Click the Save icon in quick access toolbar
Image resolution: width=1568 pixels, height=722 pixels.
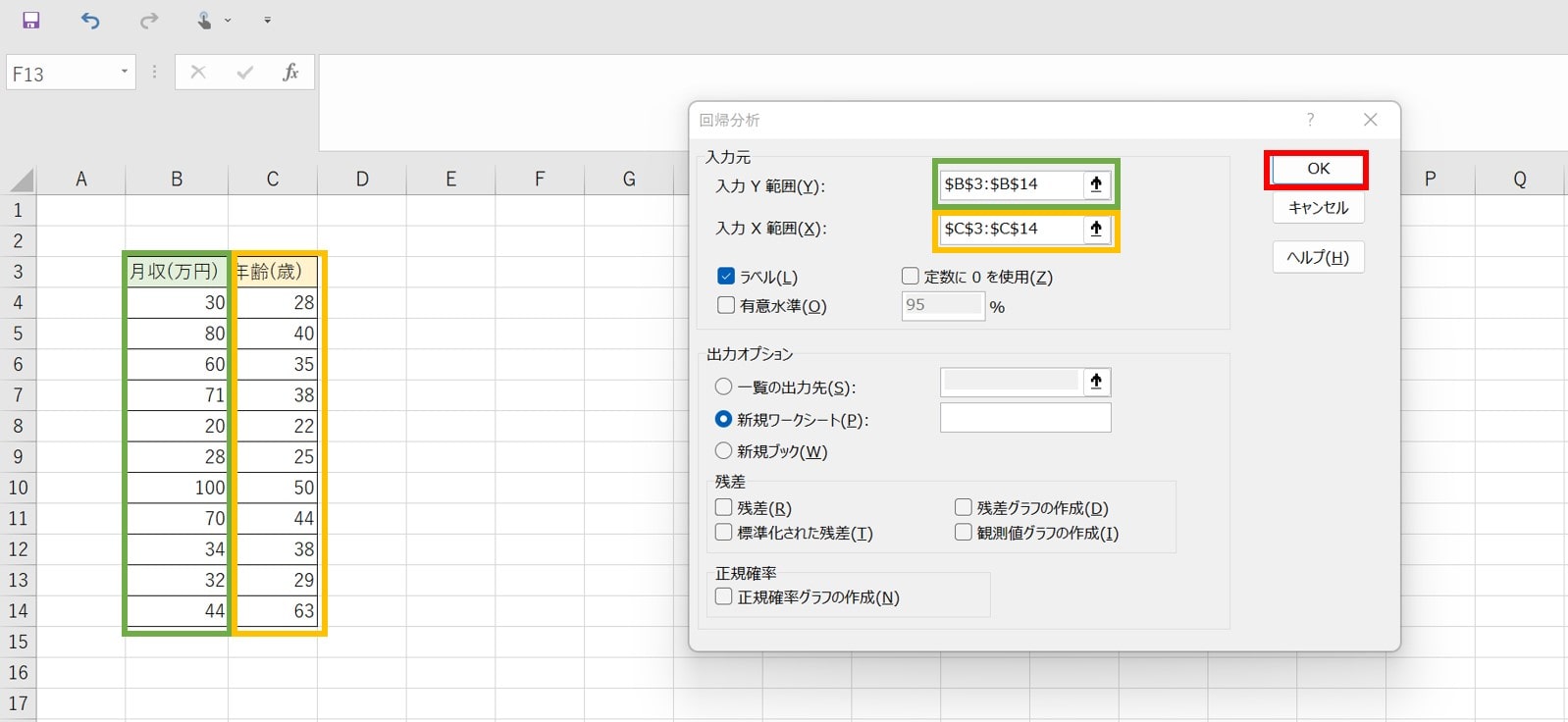[x=31, y=21]
